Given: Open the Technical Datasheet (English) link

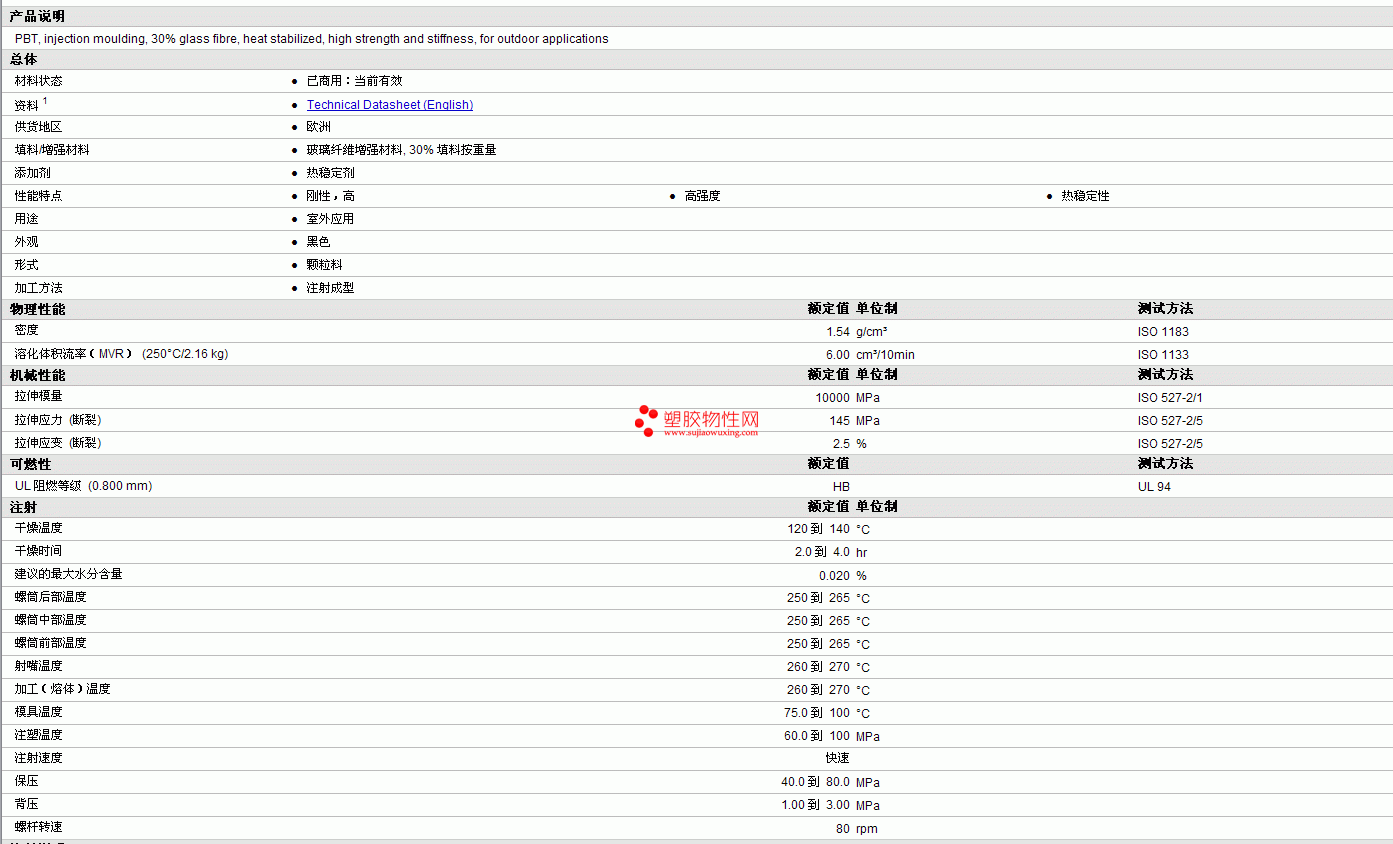Looking at the screenshot, I should point(390,105).
